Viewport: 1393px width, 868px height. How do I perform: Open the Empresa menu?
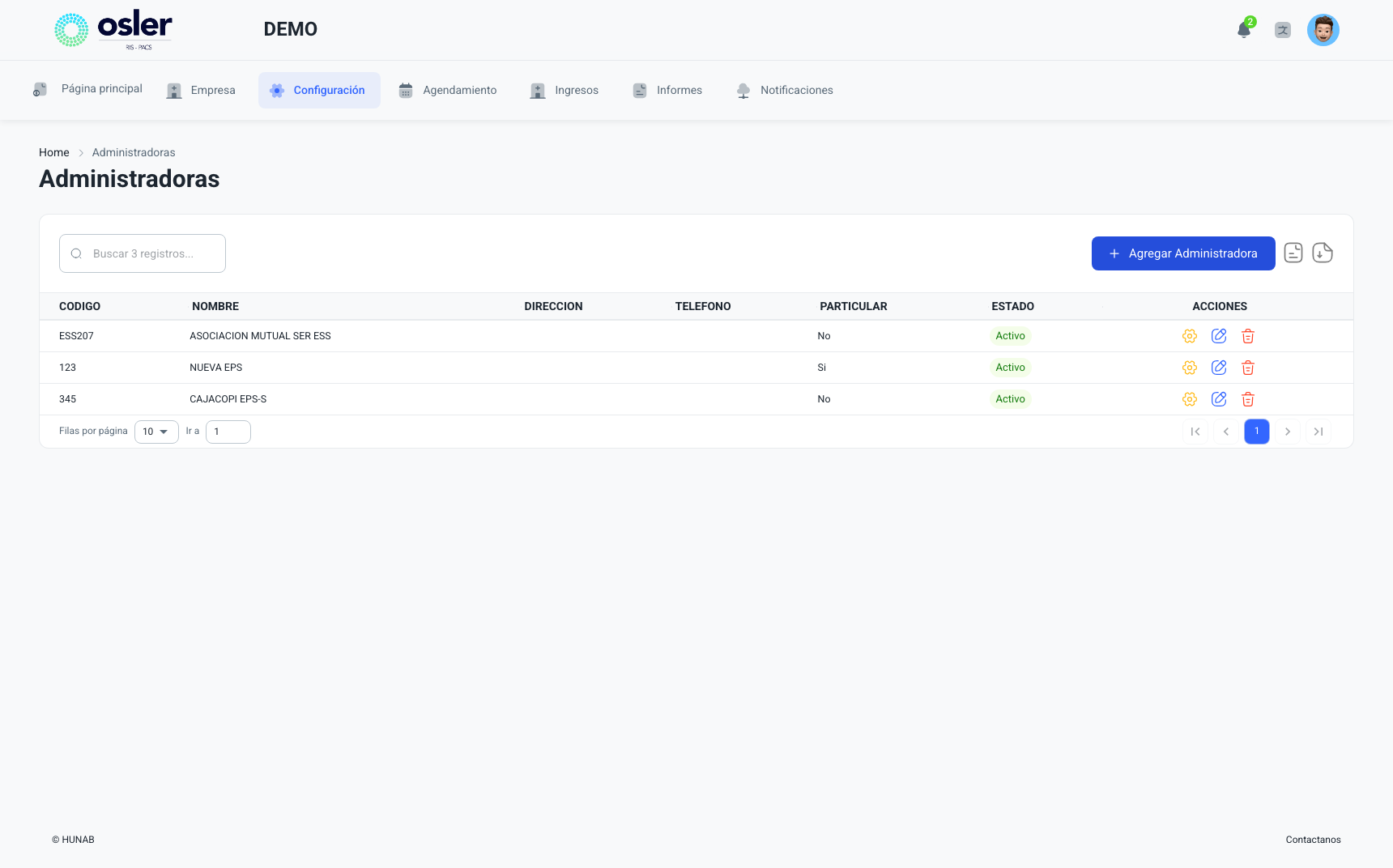click(x=201, y=90)
